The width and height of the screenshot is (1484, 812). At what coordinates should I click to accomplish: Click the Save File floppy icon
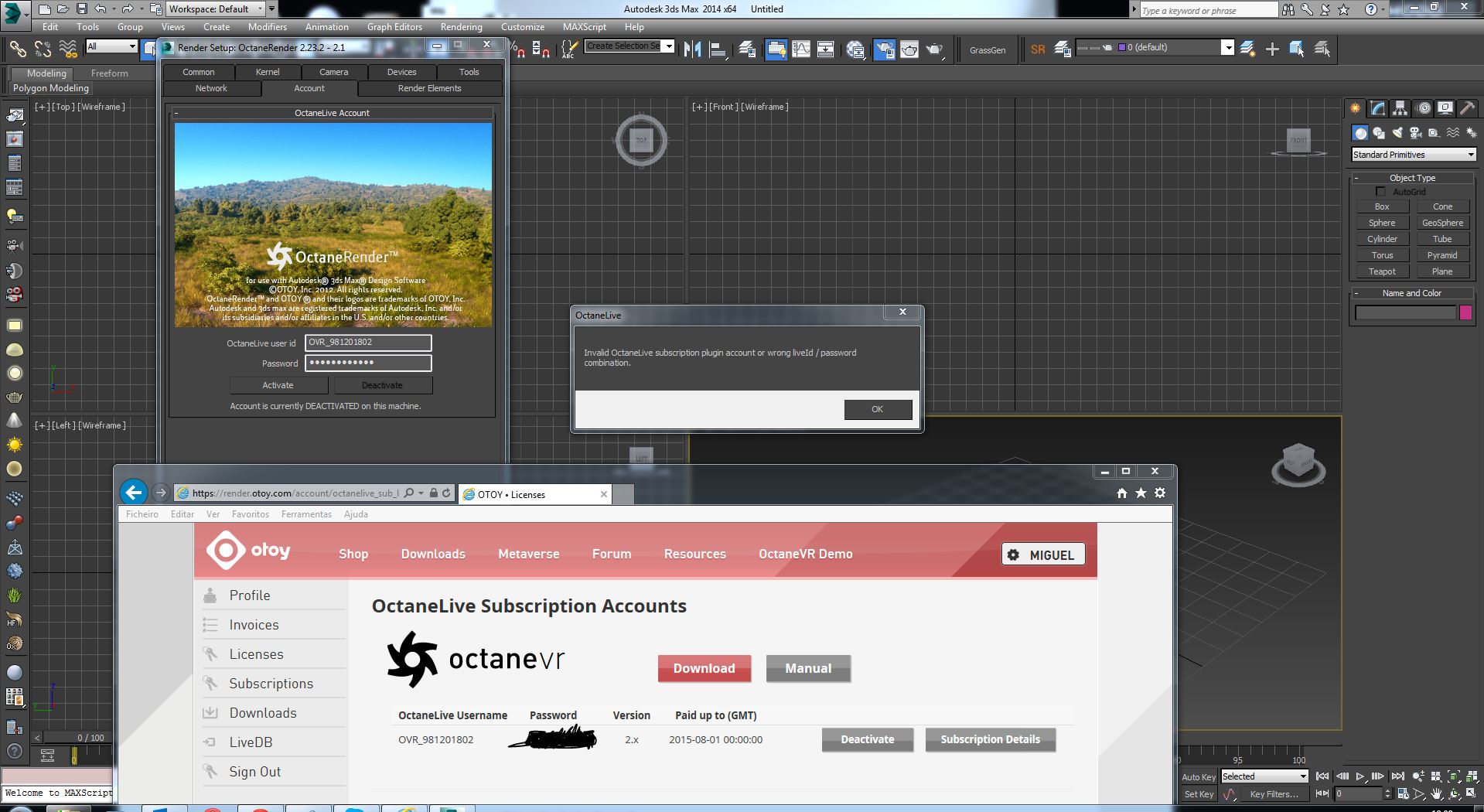(81, 9)
